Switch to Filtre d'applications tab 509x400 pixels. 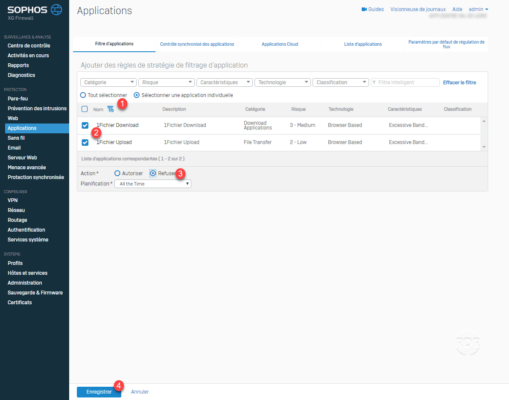[114, 44]
